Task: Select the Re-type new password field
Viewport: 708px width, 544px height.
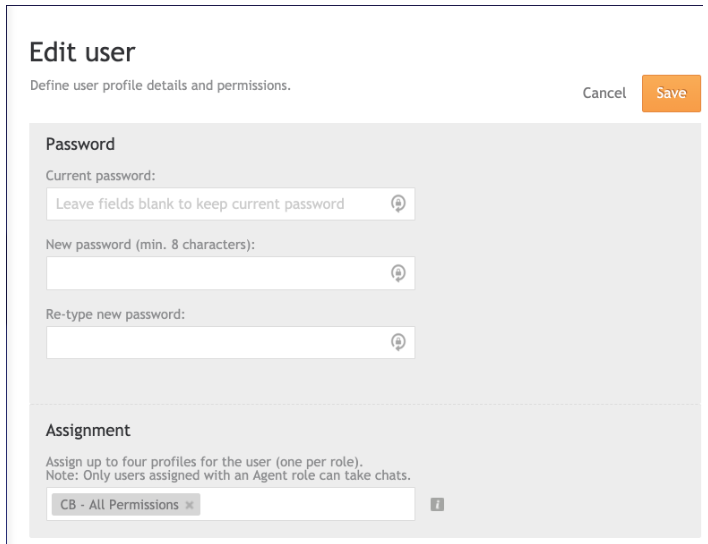Action: click(230, 342)
